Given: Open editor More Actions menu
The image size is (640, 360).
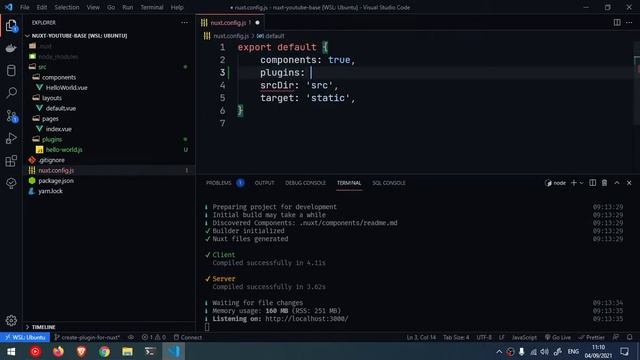Looking at the screenshot, I should [x=629, y=22].
